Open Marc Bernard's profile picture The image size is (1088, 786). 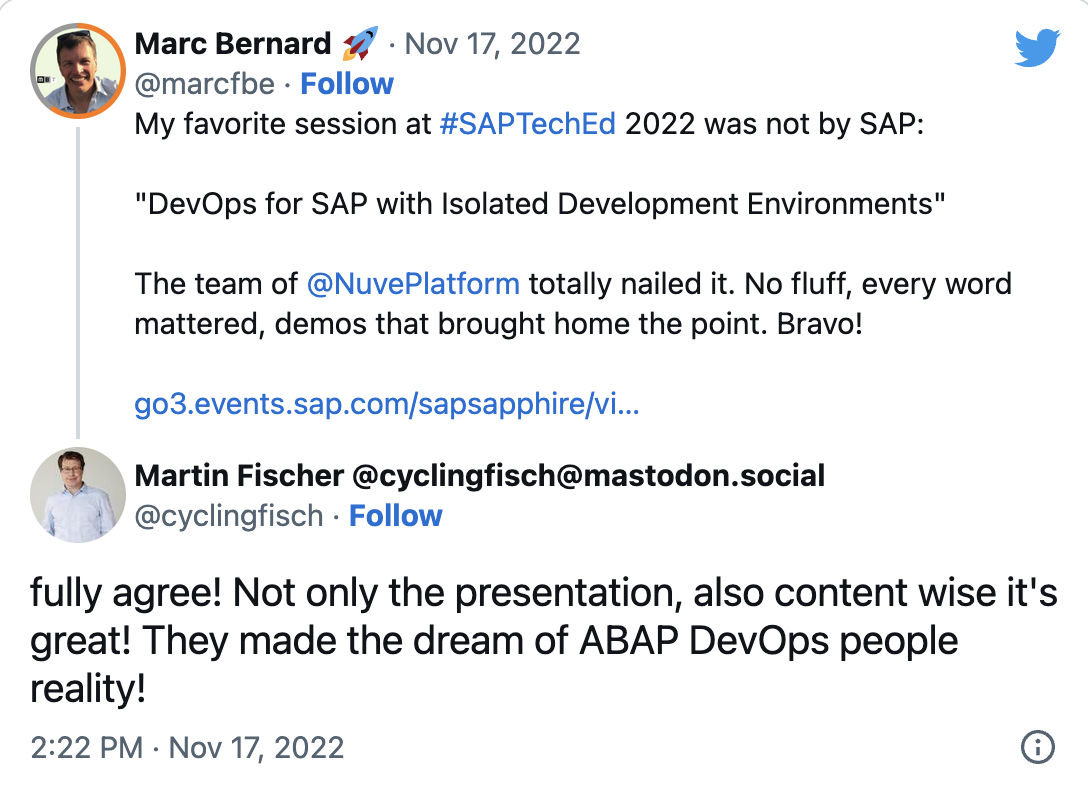[78, 71]
